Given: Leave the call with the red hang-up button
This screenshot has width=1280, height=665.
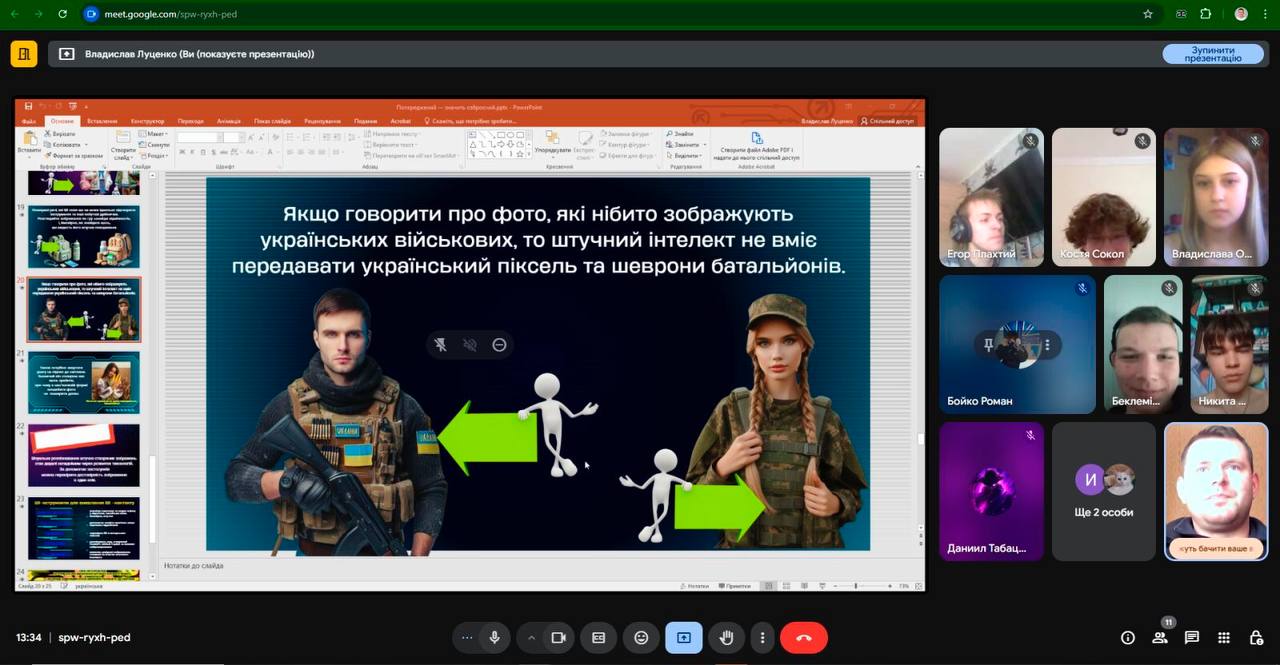Looking at the screenshot, I should click(x=803, y=637).
